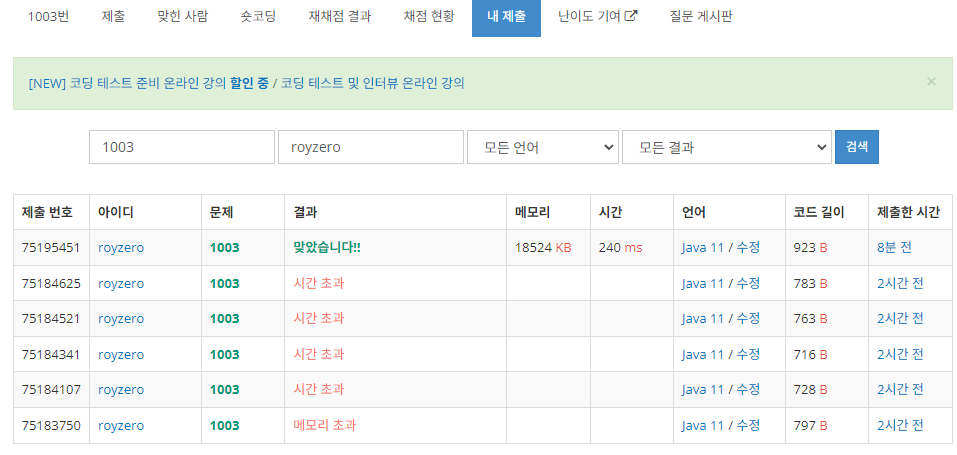This screenshot has width=957, height=455.
Task: Click 수정 for submission 75184625
Action: coord(748,283)
